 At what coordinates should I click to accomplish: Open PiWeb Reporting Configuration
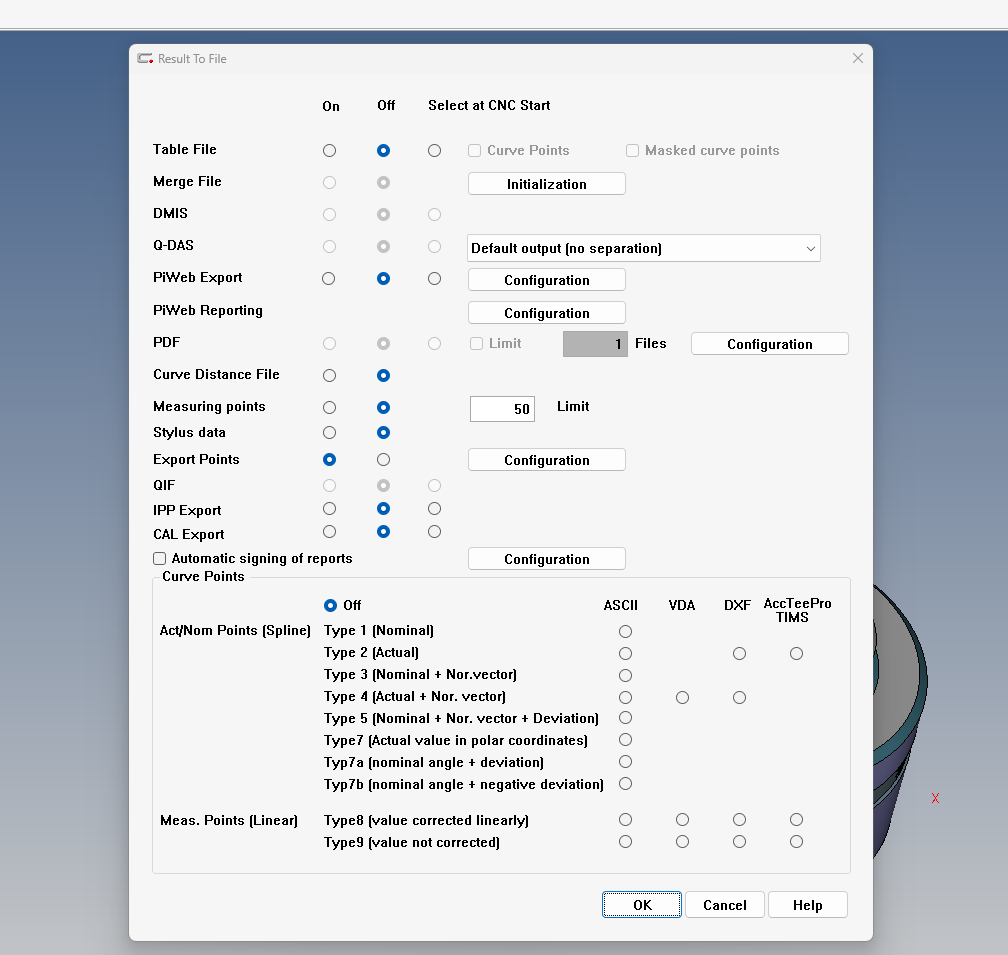pos(546,313)
